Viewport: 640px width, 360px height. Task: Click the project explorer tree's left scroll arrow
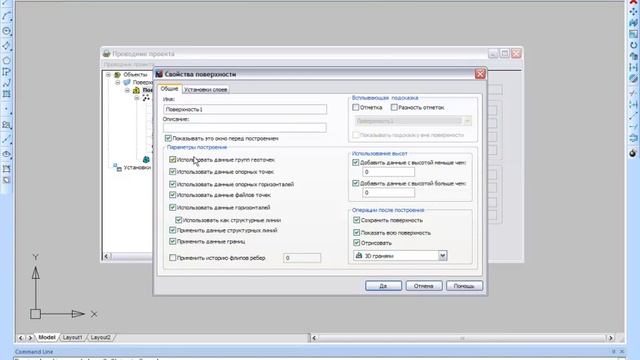point(107,256)
